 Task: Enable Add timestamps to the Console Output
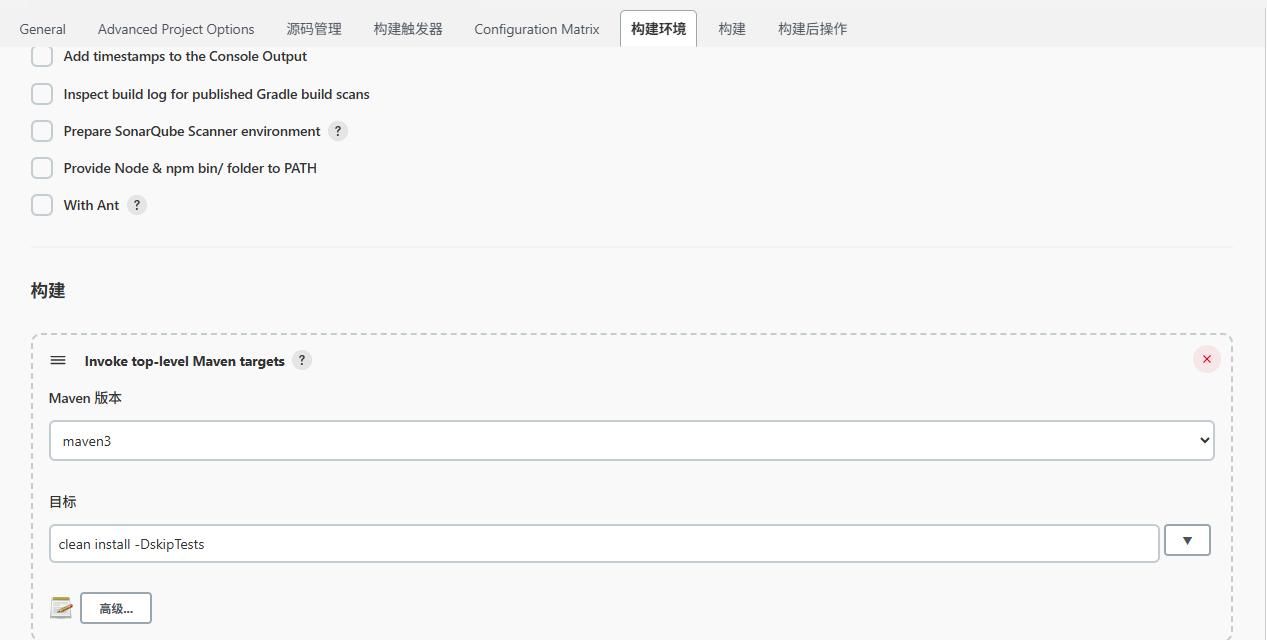click(41, 56)
